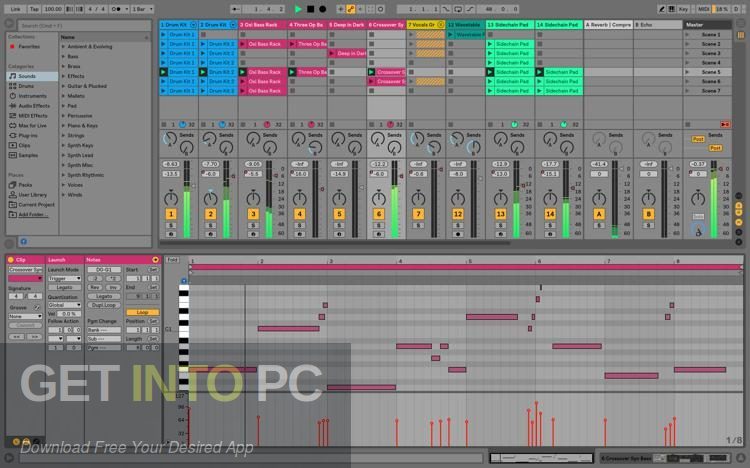Expand the Winds folder
This screenshot has width=750, height=468.
[x=63, y=195]
